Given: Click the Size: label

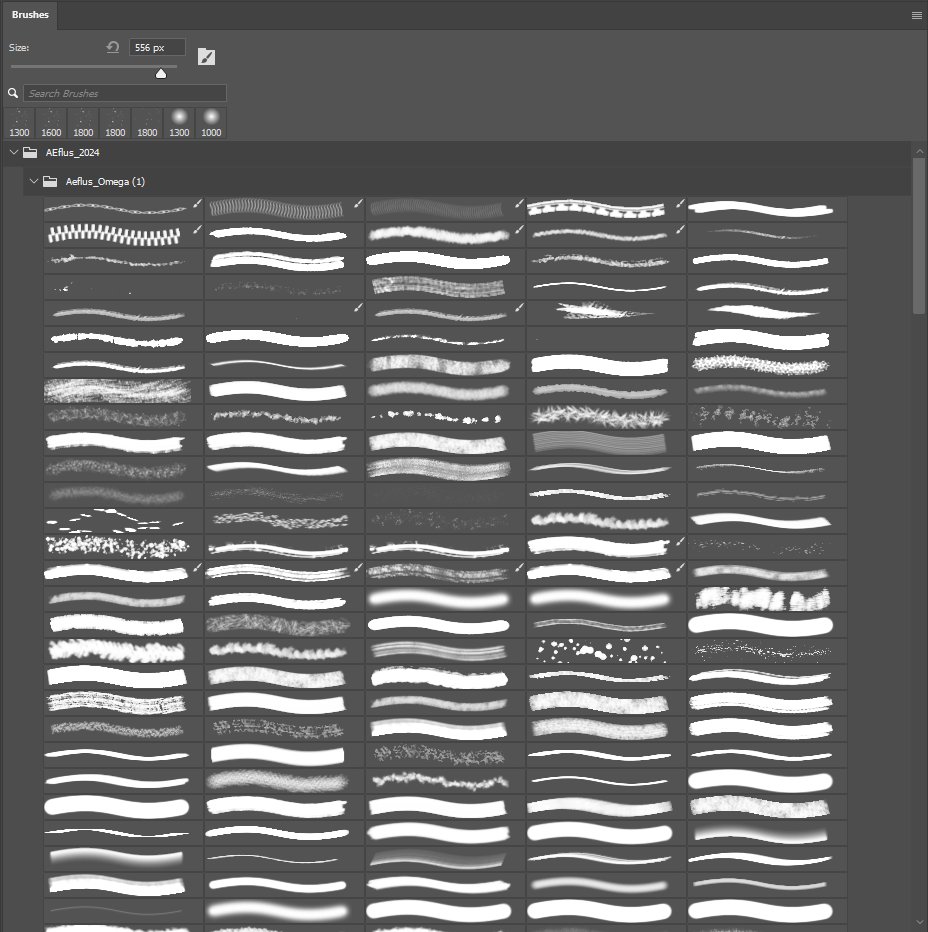Looking at the screenshot, I should tap(19, 48).
